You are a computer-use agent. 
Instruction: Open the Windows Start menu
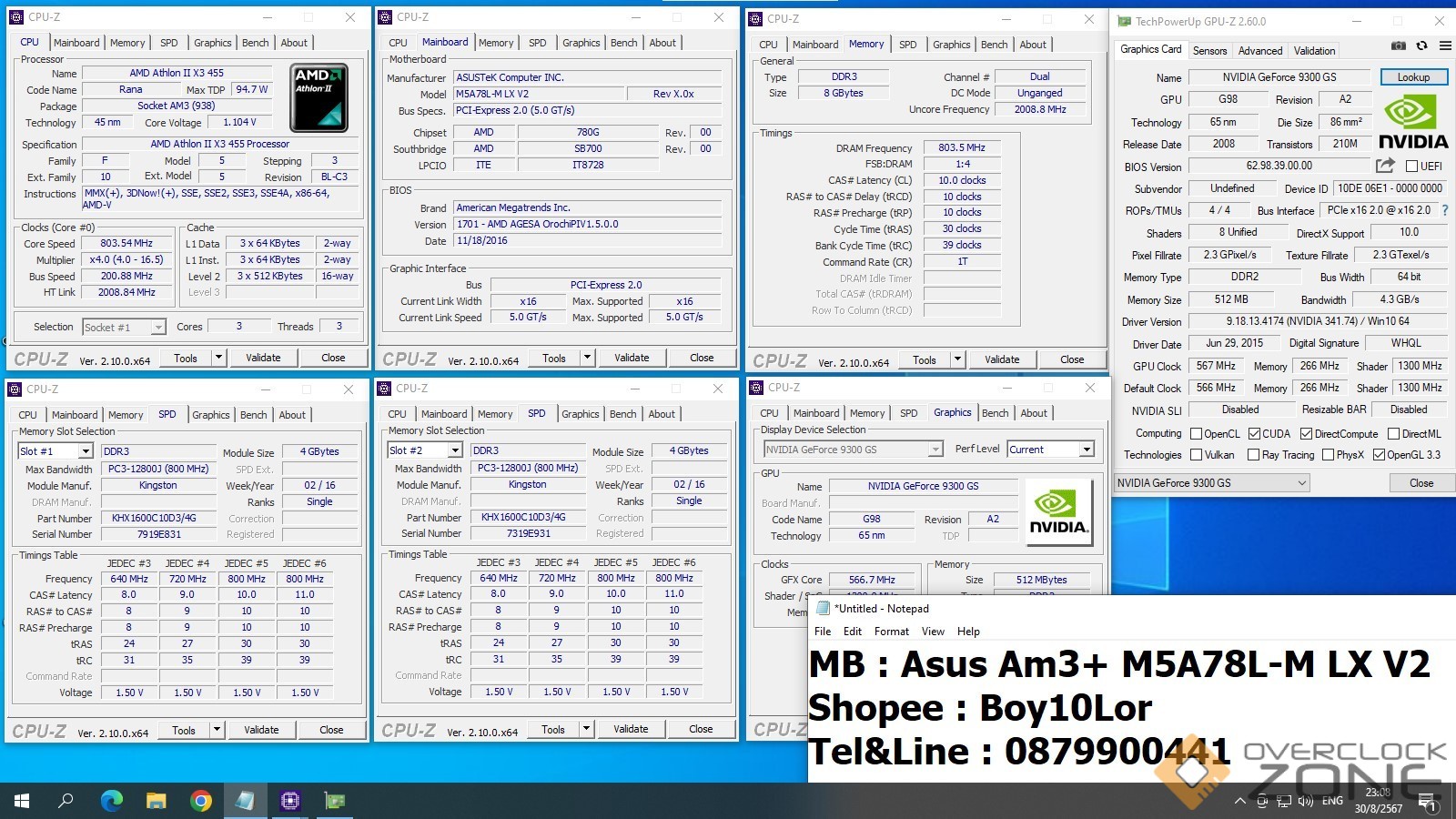point(22,801)
